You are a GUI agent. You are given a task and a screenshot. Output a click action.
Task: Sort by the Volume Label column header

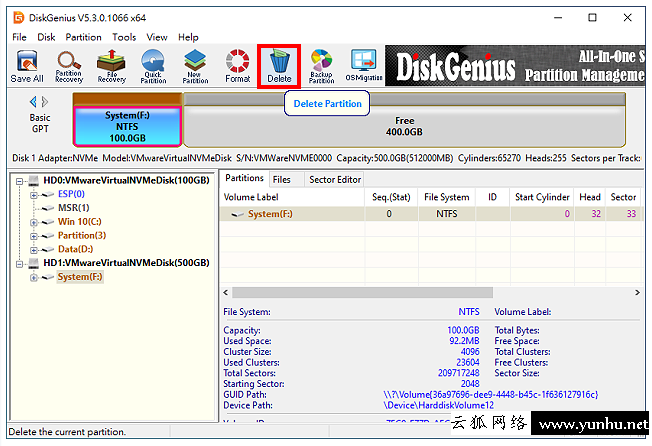click(x=292, y=197)
